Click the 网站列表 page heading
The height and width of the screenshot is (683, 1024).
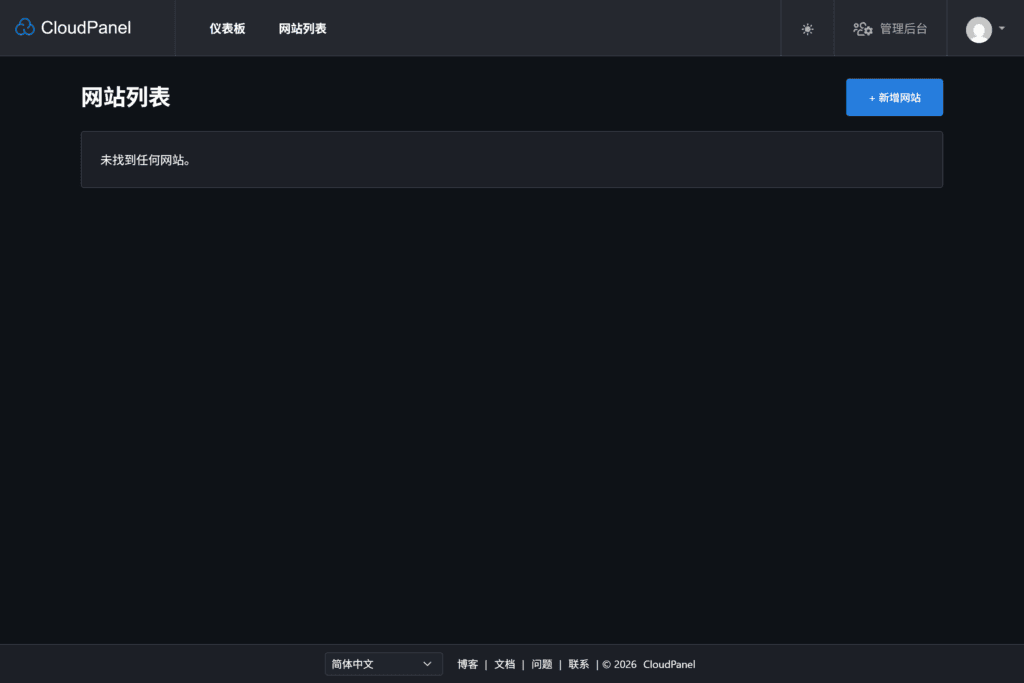pos(125,97)
